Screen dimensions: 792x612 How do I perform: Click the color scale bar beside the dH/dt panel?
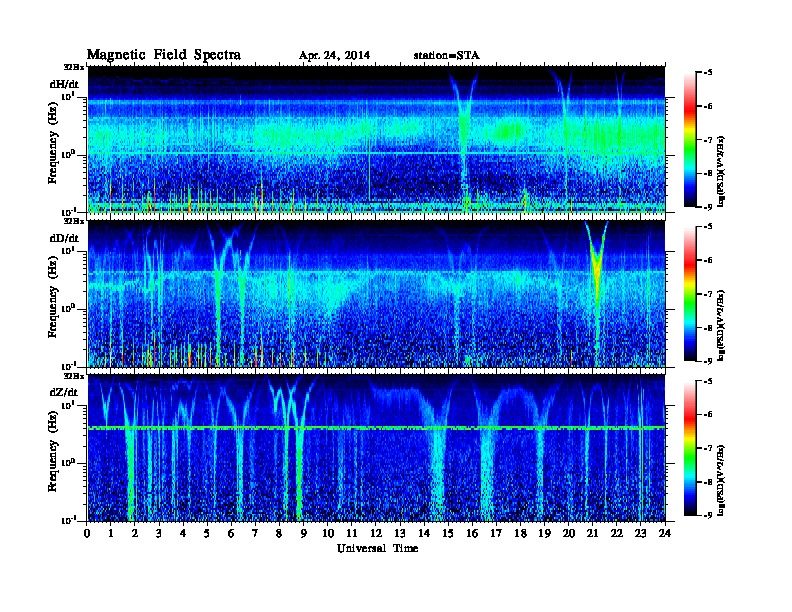coord(690,139)
